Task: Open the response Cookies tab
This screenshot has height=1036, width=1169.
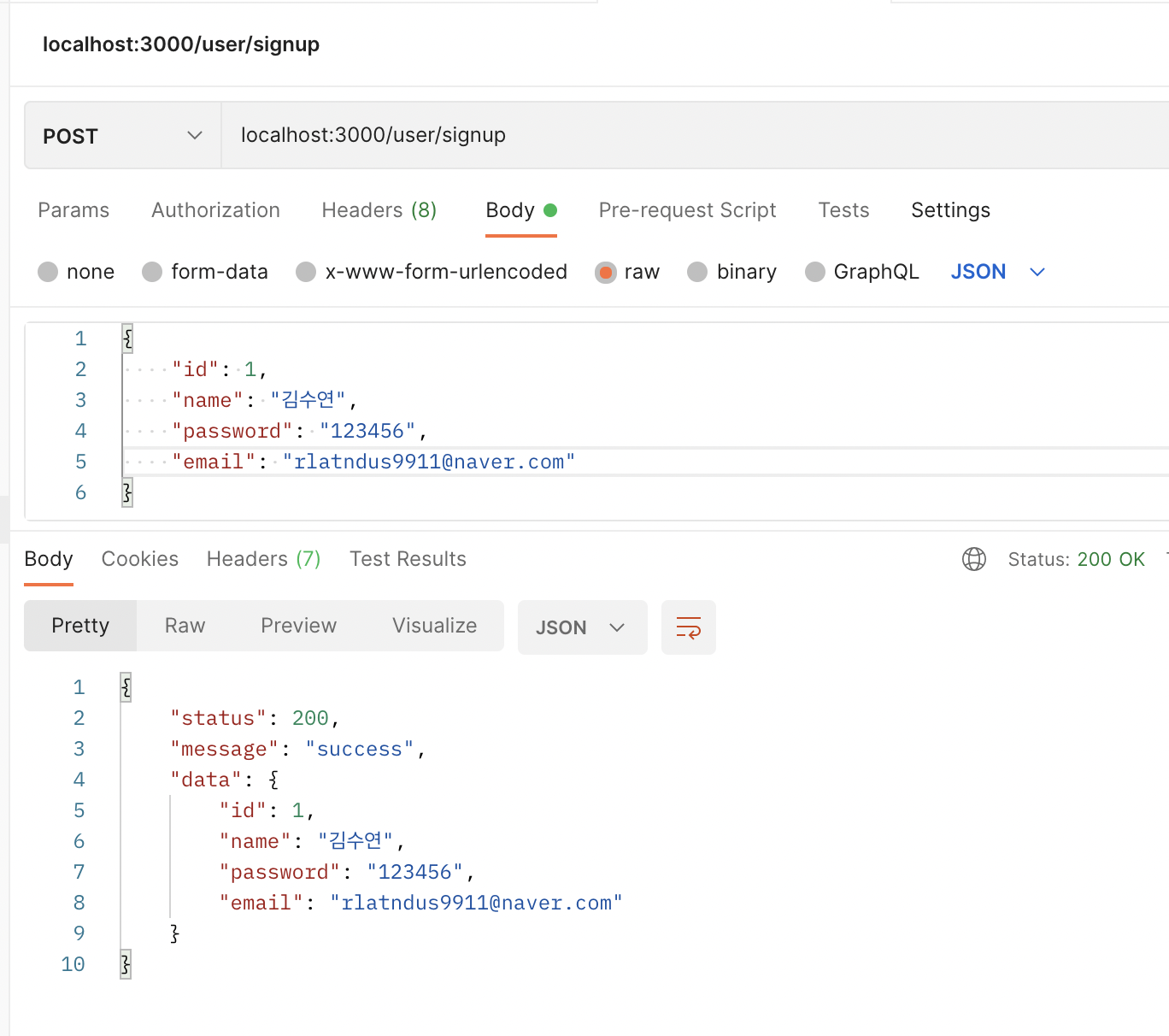Action: coord(140,559)
